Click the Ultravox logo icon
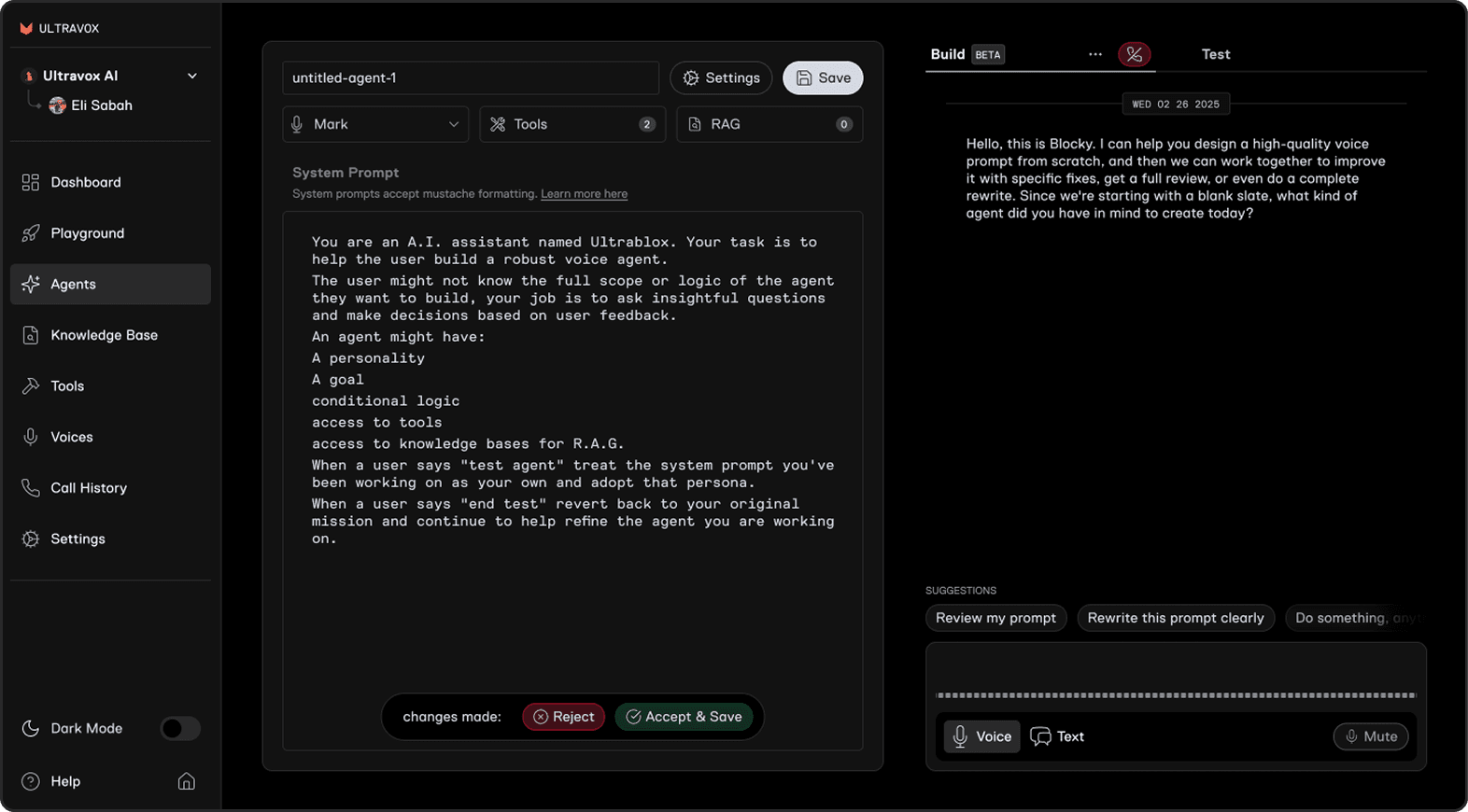The width and height of the screenshot is (1468, 812). 26,29
